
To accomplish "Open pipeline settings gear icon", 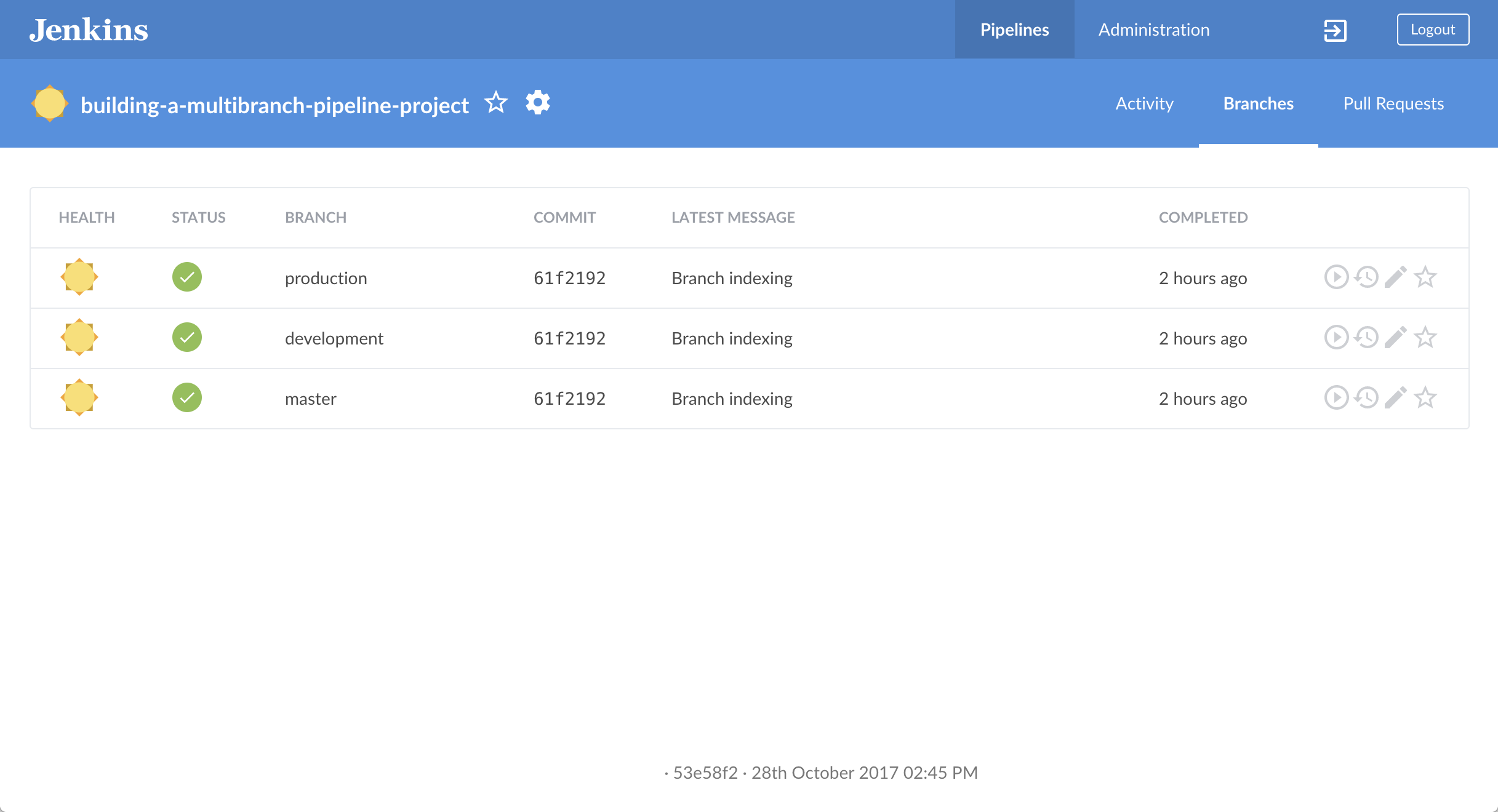I will (538, 103).
